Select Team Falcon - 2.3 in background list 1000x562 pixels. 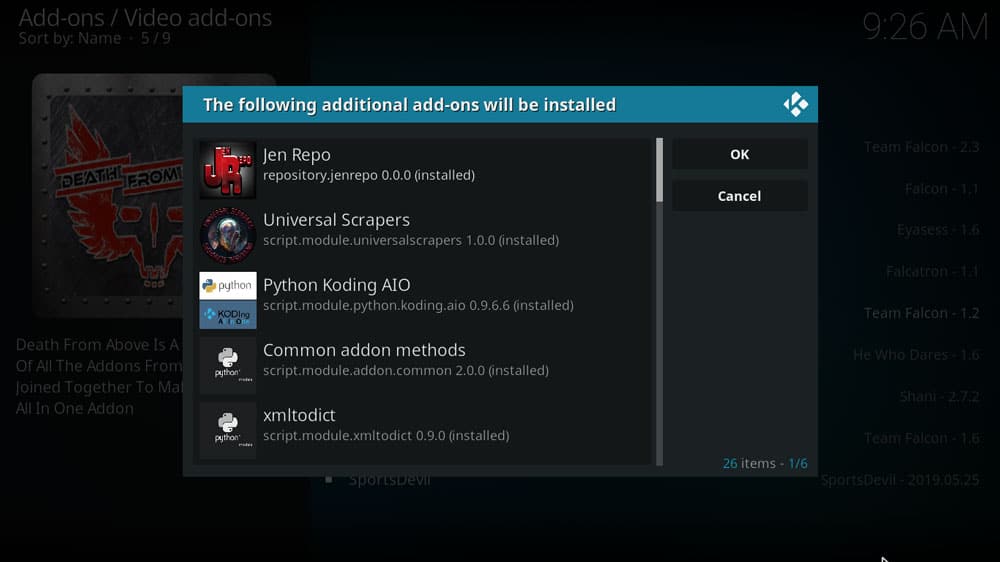(x=922, y=147)
